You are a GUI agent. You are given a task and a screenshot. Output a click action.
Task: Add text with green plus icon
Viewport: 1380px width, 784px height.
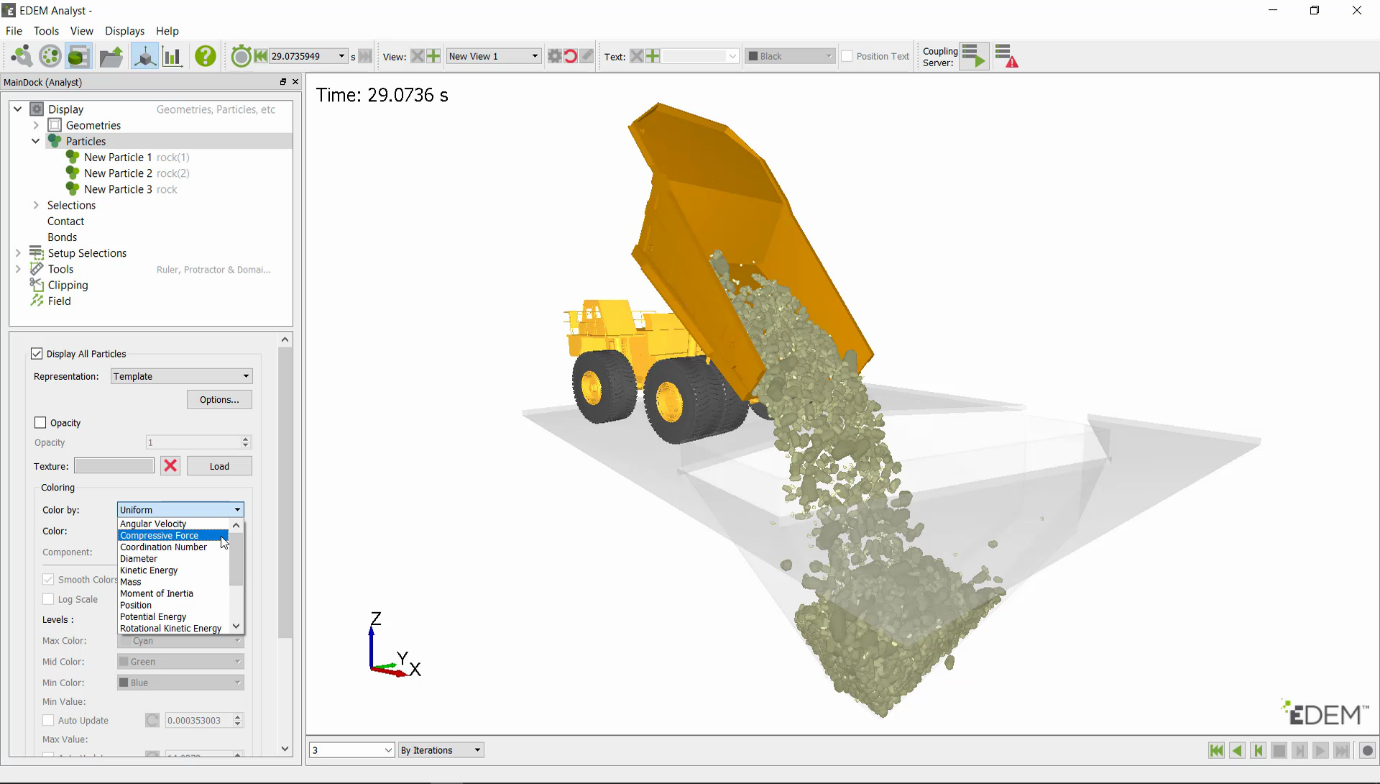click(x=652, y=56)
